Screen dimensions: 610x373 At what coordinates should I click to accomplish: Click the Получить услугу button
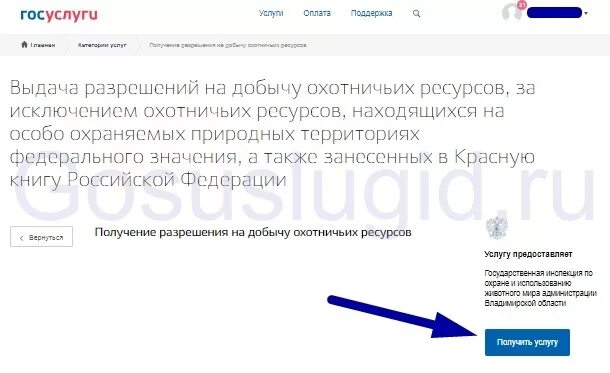[x=527, y=342]
